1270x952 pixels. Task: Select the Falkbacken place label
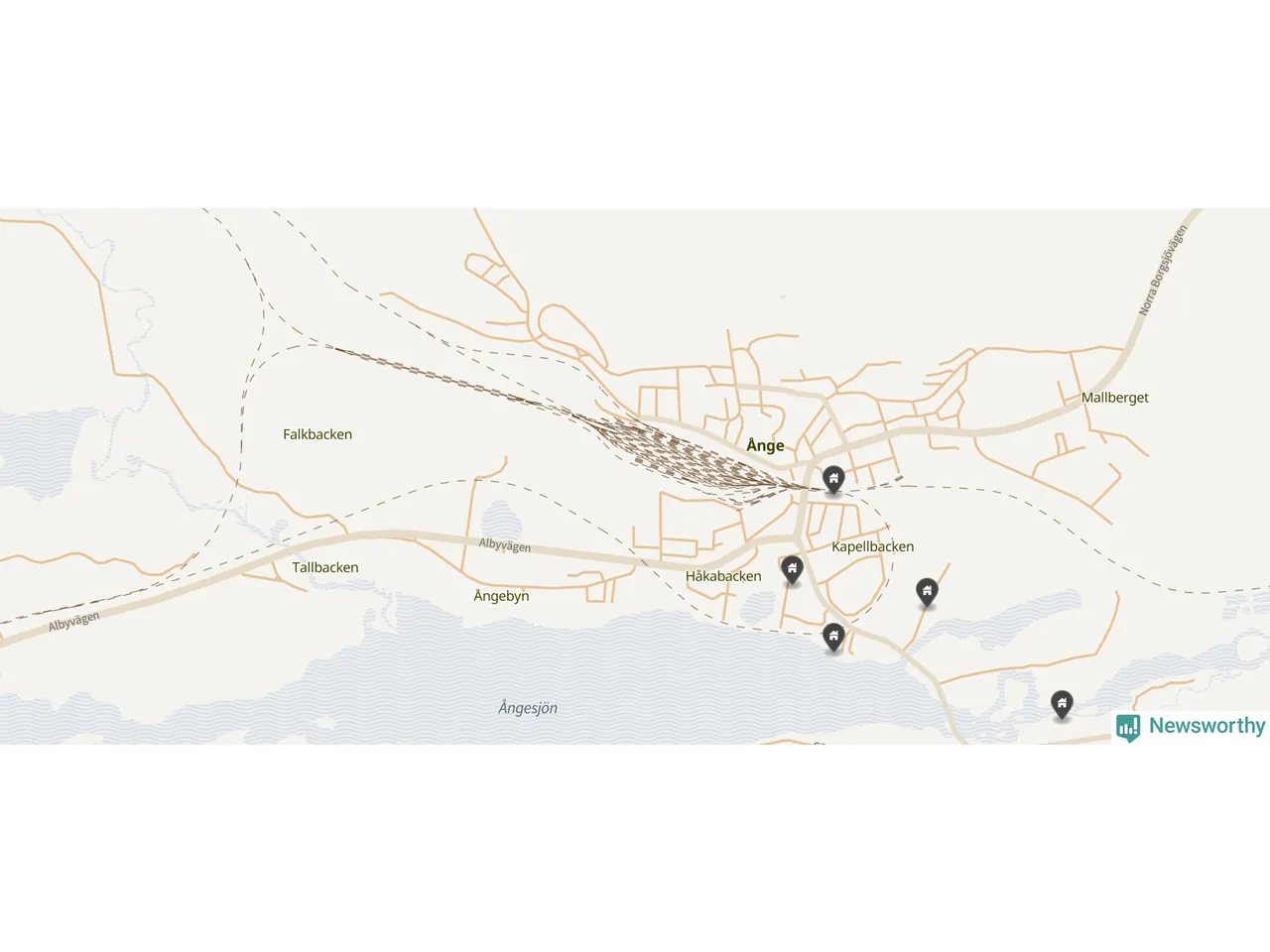(317, 434)
